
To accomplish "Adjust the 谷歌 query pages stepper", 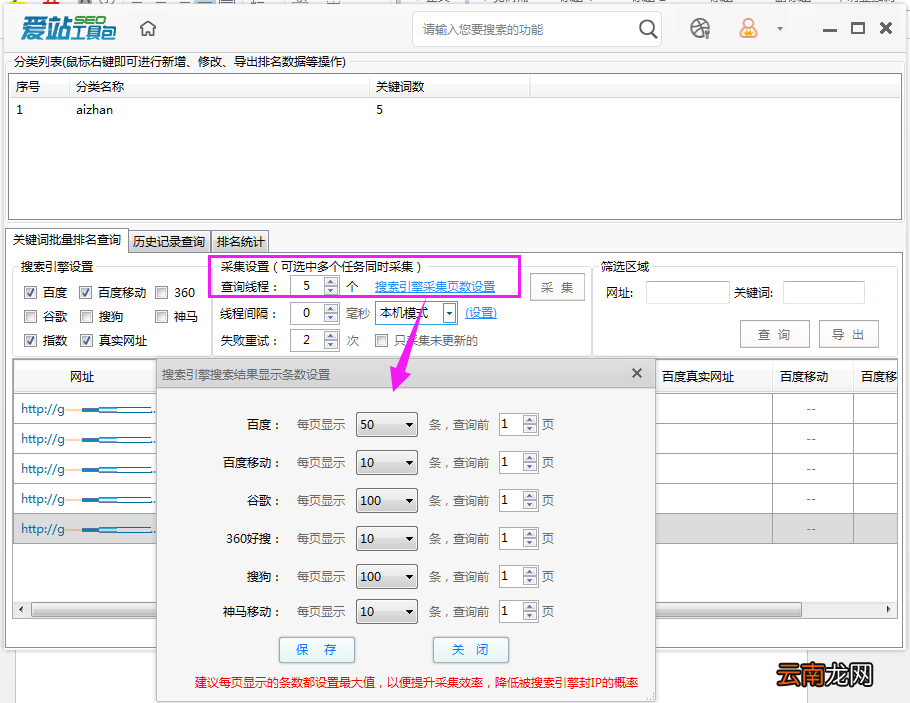I will pos(529,500).
